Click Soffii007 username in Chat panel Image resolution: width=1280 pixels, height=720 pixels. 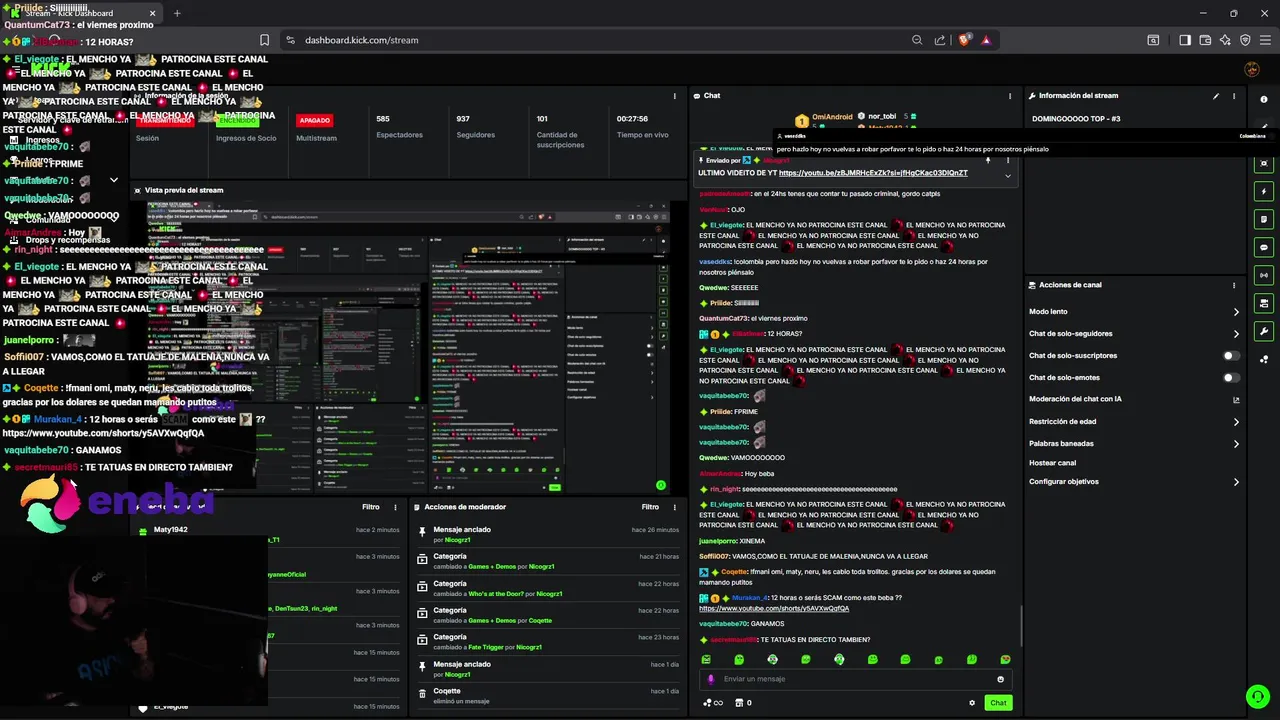click(x=714, y=556)
